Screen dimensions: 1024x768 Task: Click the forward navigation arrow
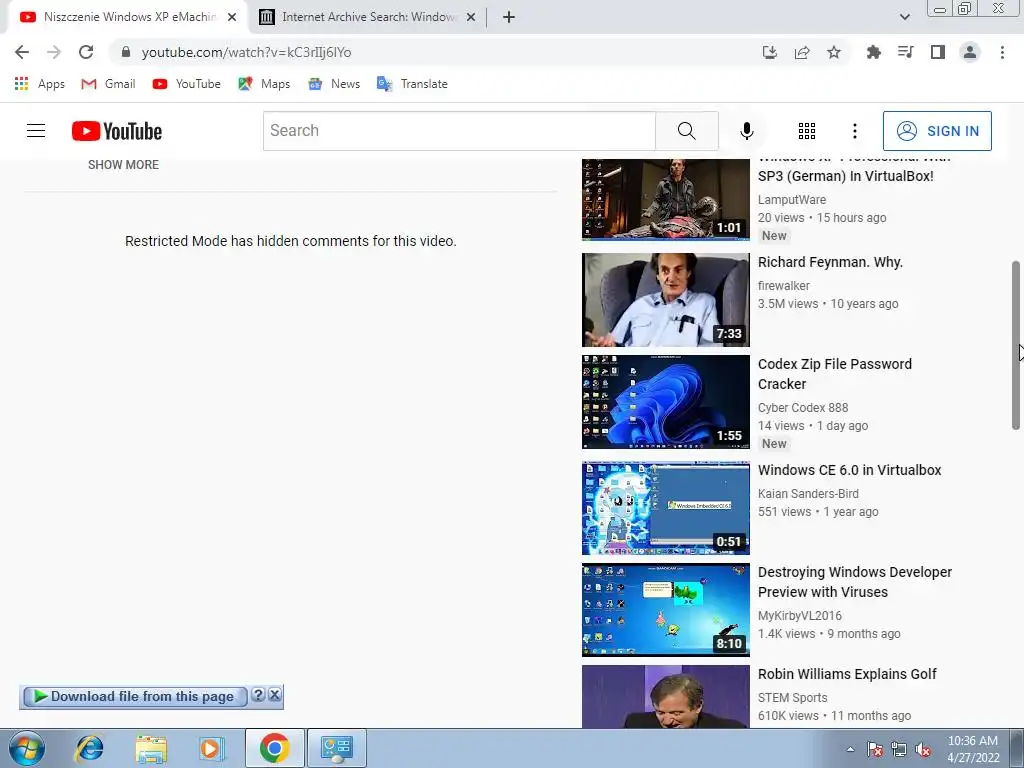tap(54, 52)
